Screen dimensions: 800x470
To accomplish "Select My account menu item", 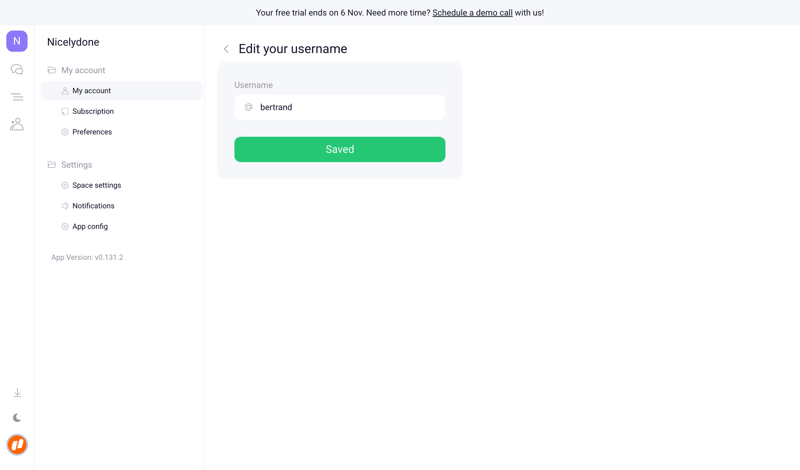I will (91, 91).
